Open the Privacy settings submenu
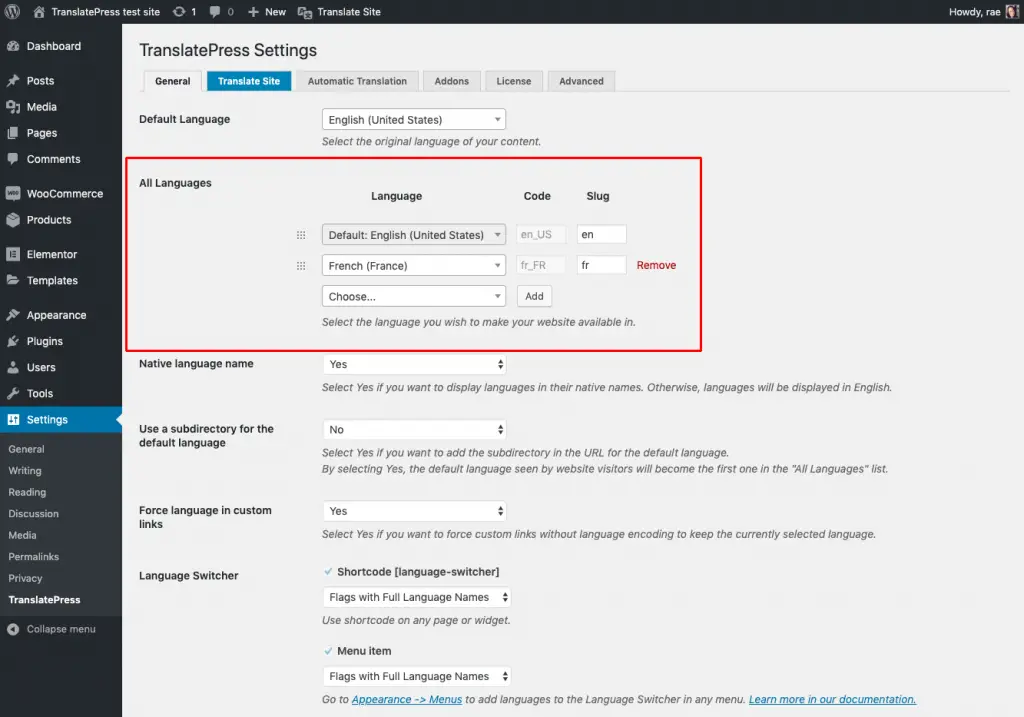Screen dimensions: 1024x717 [x=25, y=579]
